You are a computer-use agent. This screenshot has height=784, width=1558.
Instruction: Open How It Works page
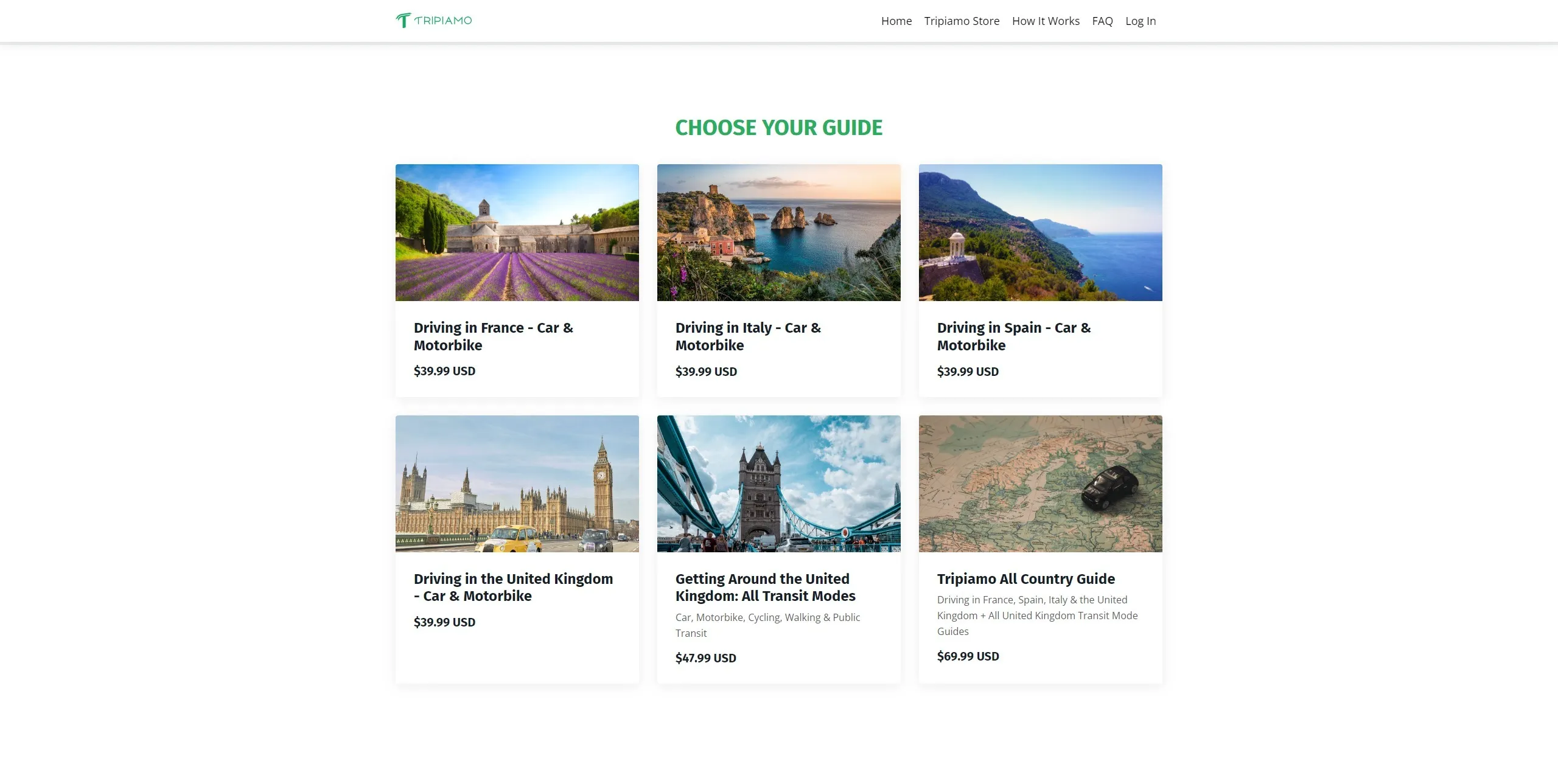[1046, 21]
